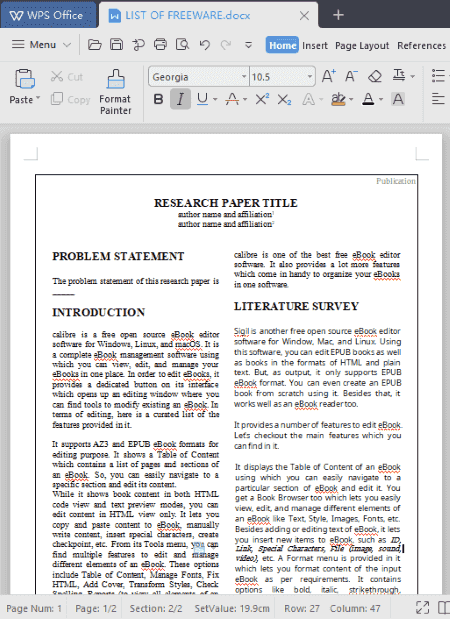Expand font color dropdown arrow
This screenshot has height=619, width=450.
[381, 99]
